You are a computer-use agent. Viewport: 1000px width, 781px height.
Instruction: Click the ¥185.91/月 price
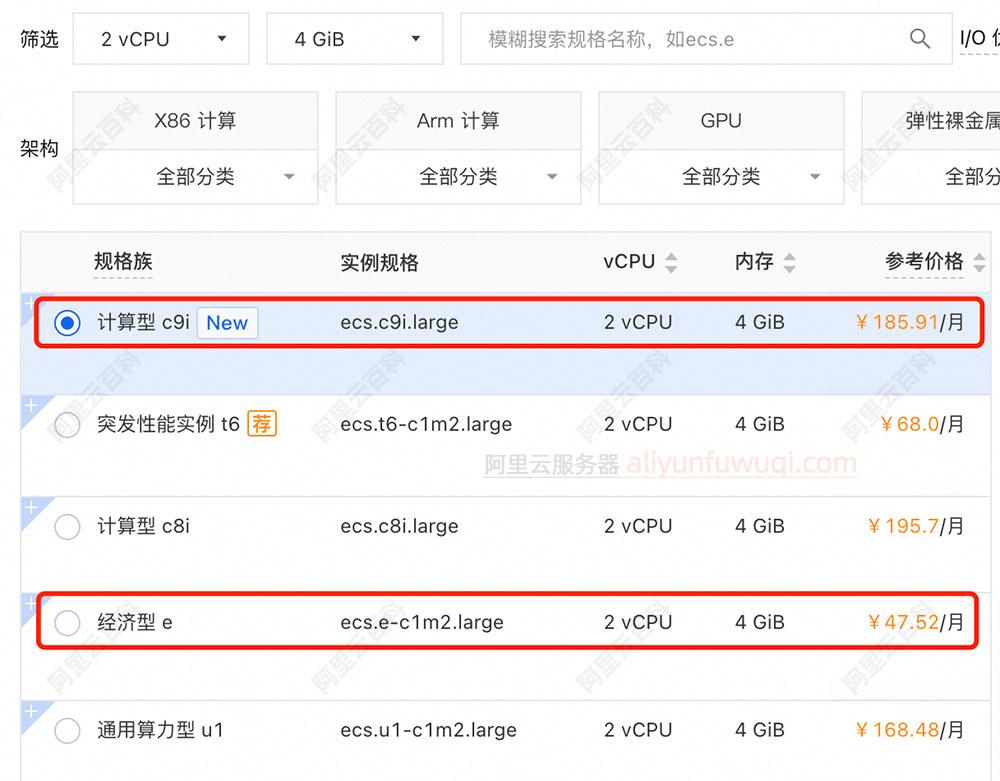909,323
